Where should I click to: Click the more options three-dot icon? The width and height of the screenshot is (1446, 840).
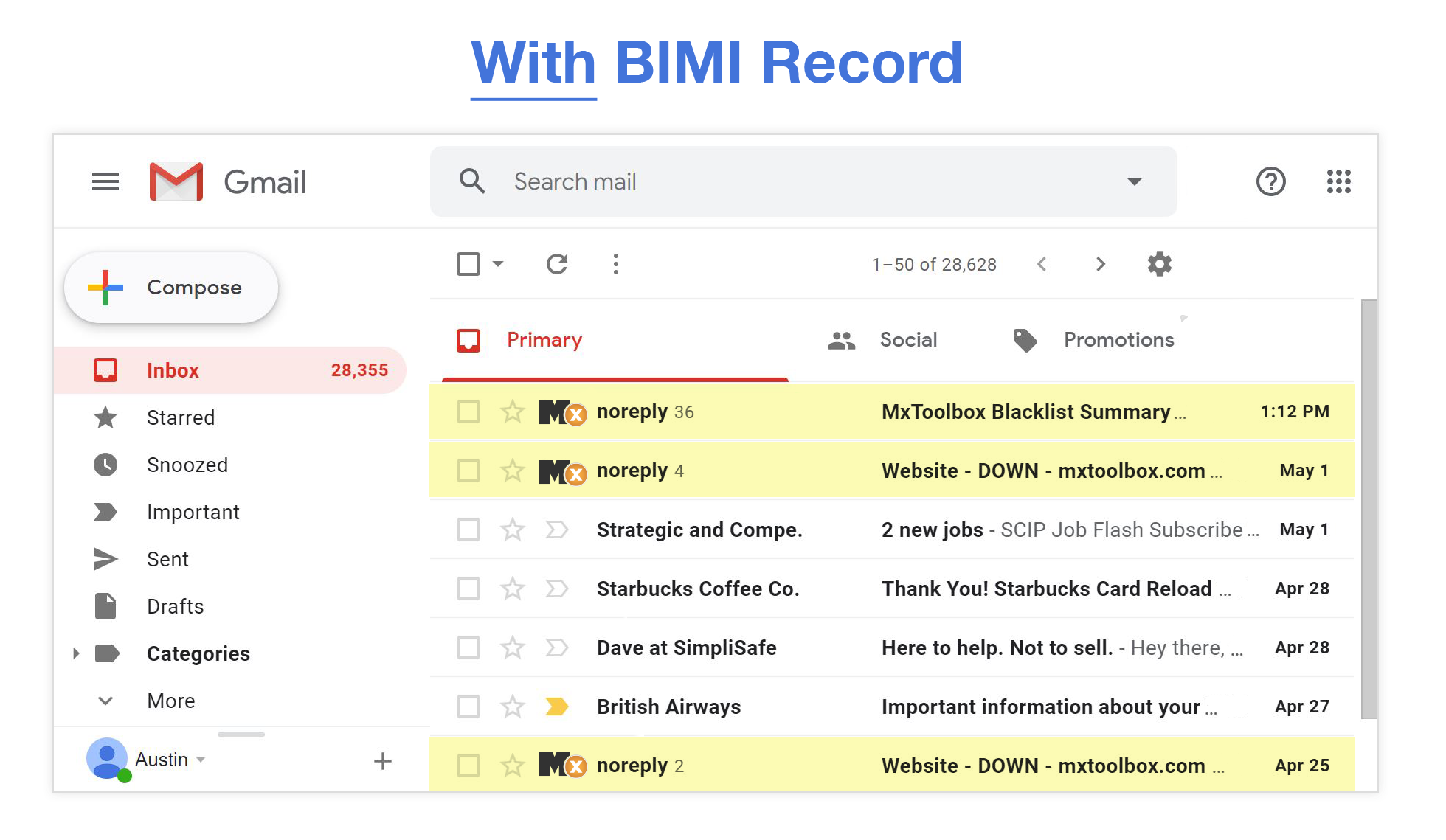pos(616,264)
